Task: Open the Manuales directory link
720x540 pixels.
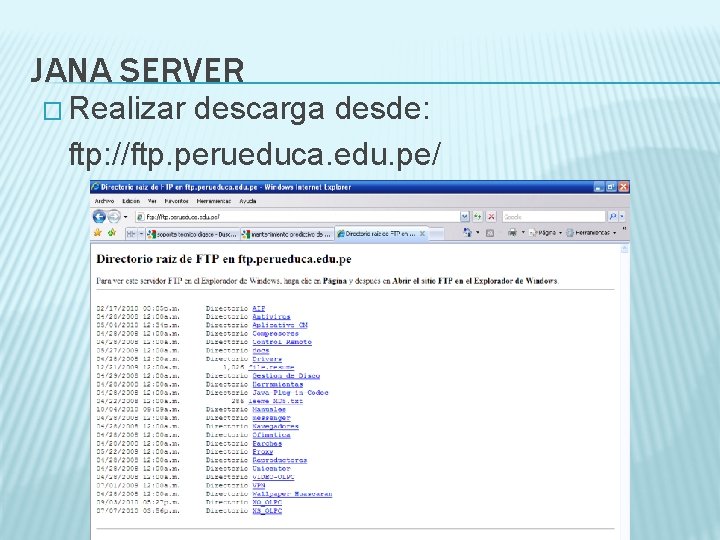Action: tap(269, 409)
